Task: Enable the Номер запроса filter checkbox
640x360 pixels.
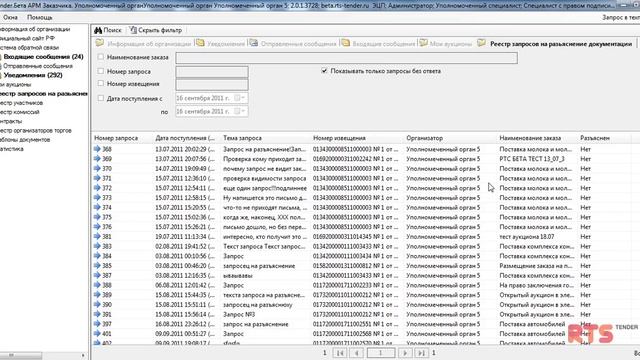Action: tap(100, 71)
